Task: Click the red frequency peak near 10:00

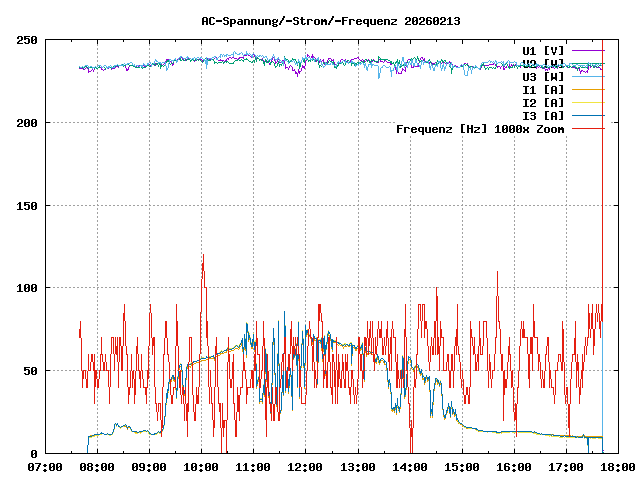Action: coord(203,258)
